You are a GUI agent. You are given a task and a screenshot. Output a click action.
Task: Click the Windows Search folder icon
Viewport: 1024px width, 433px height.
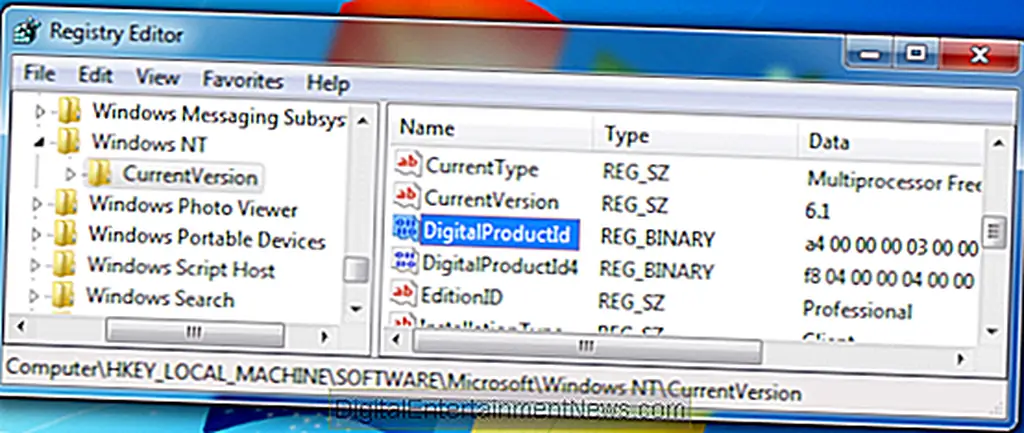tap(64, 297)
